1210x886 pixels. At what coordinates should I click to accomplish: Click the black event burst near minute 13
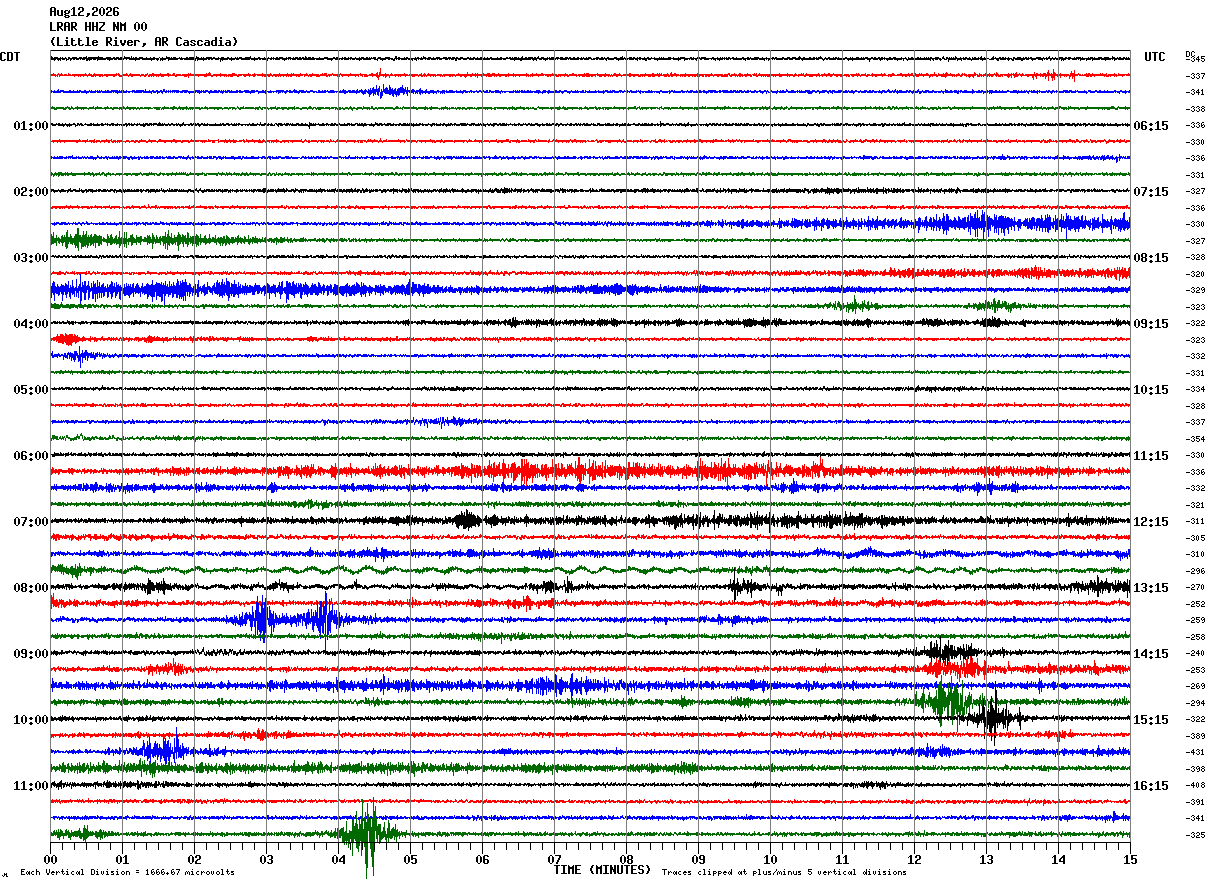(x=992, y=716)
